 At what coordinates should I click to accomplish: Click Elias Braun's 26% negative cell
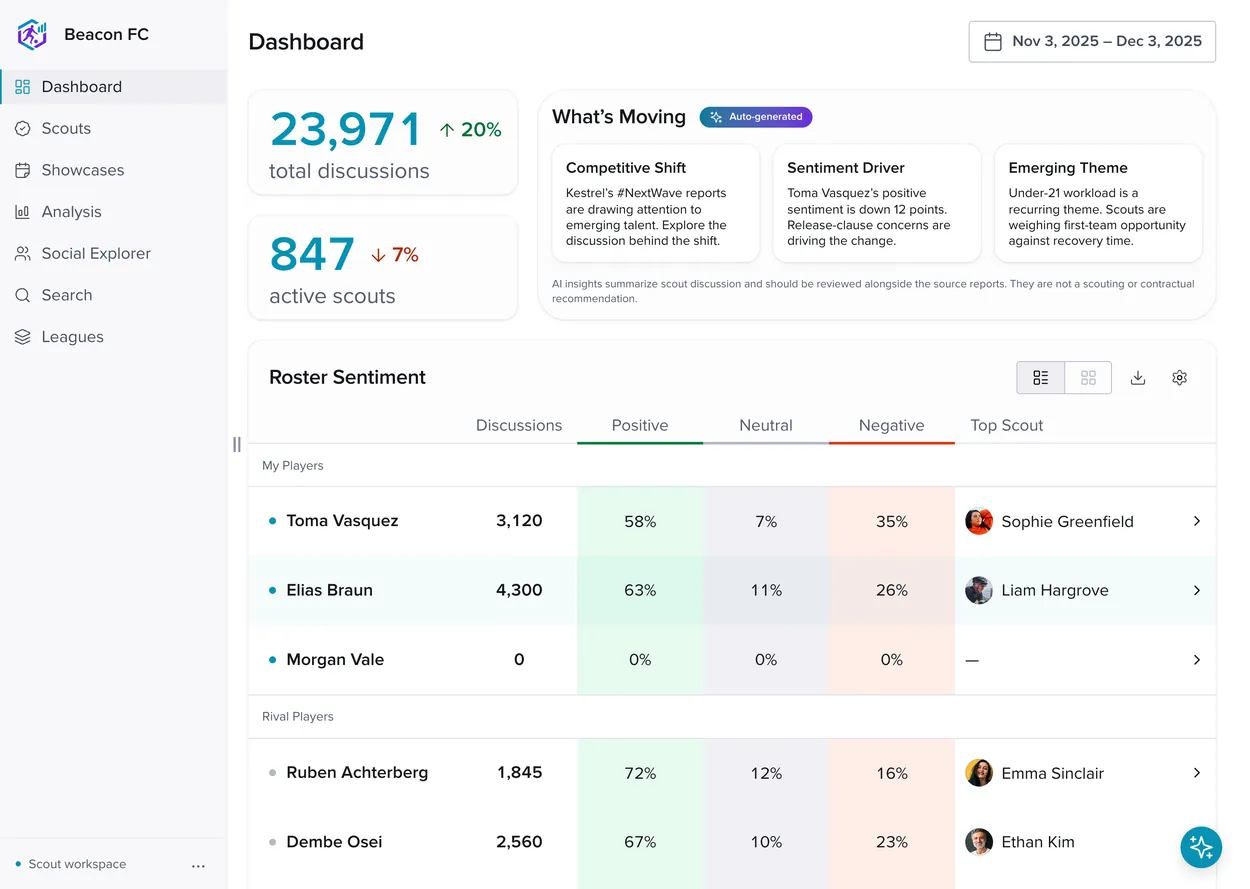click(892, 590)
